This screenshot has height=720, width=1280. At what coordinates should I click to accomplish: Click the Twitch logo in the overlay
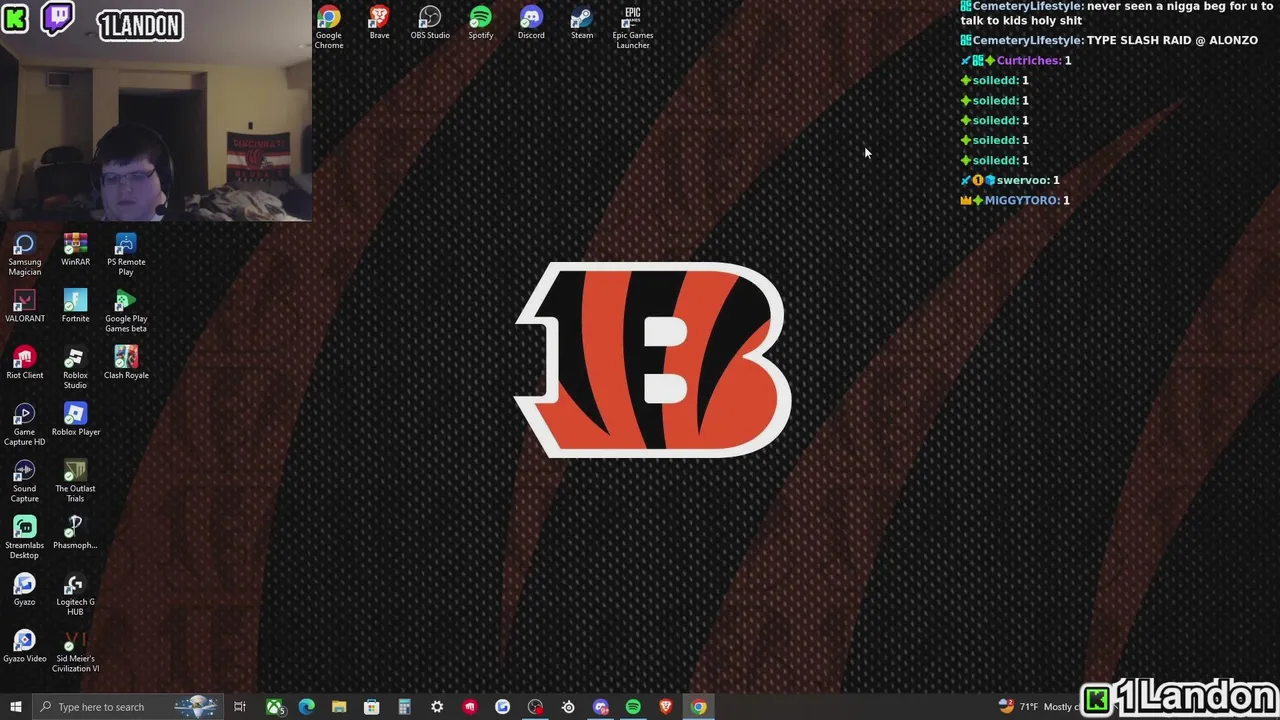pos(58,18)
